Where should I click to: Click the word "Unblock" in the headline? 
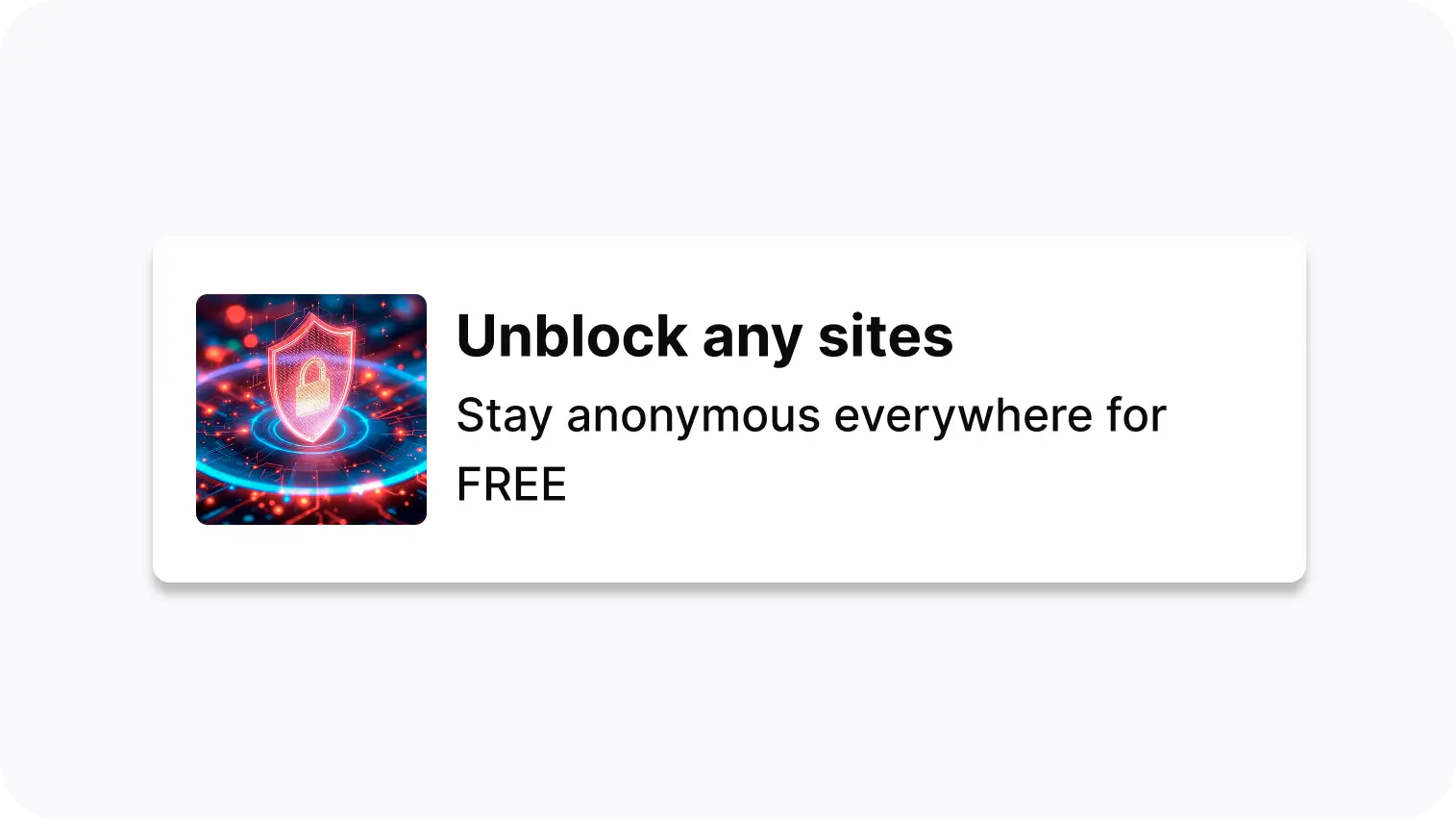(572, 335)
